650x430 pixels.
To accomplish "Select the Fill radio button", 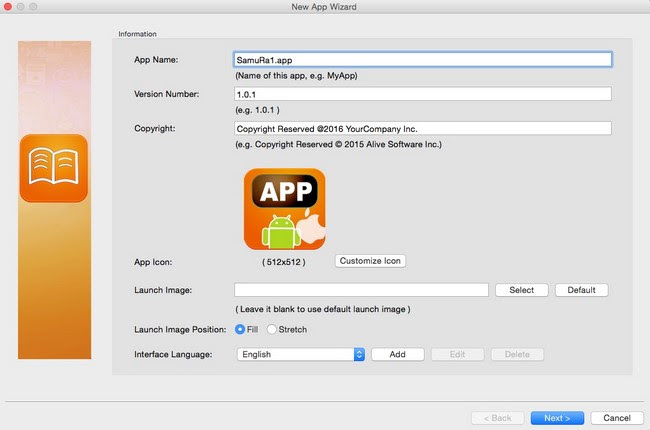I will 240,329.
